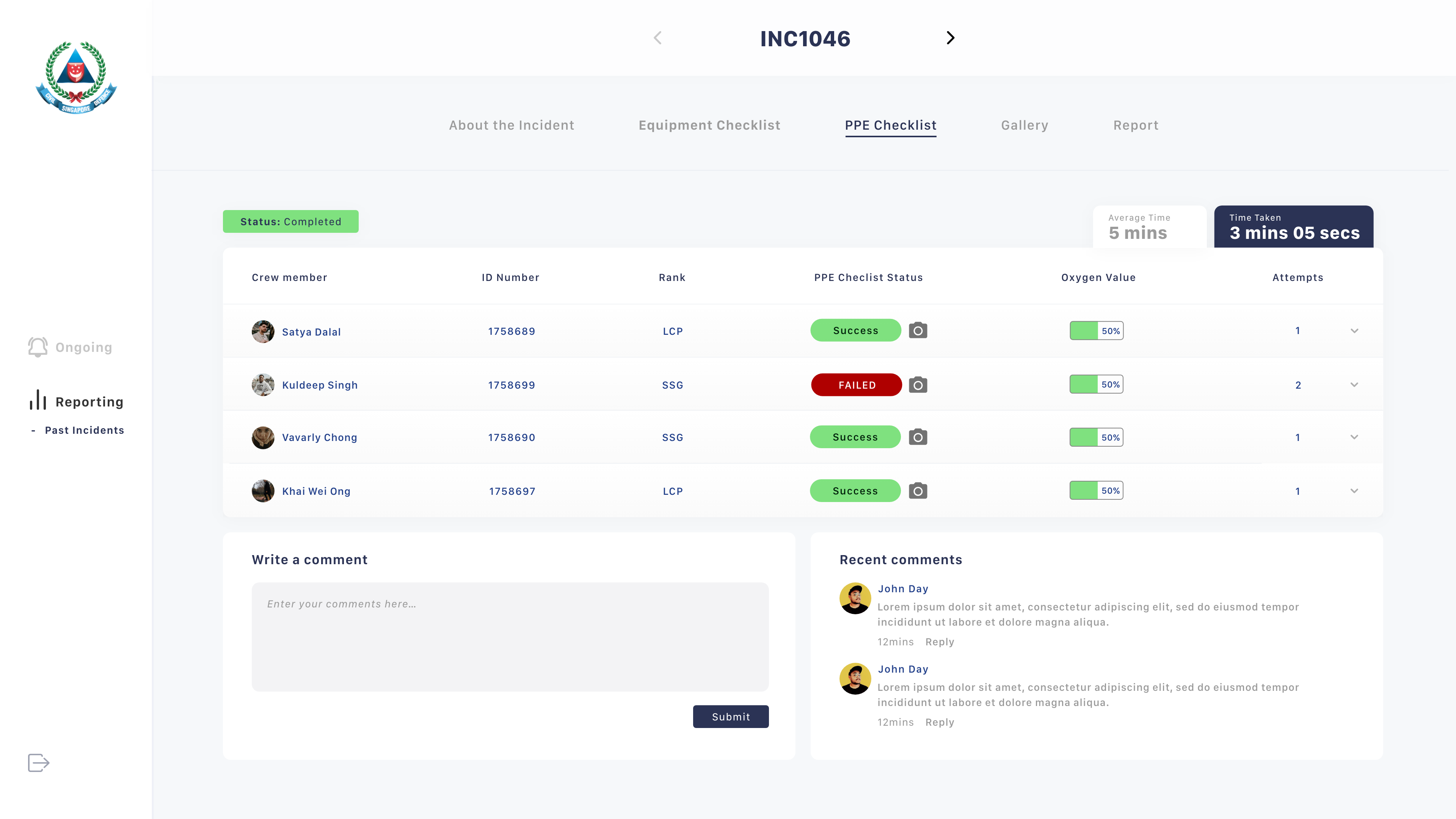Viewport: 1456px width, 819px height.
Task: Submit the comment
Action: pos(730,716)
